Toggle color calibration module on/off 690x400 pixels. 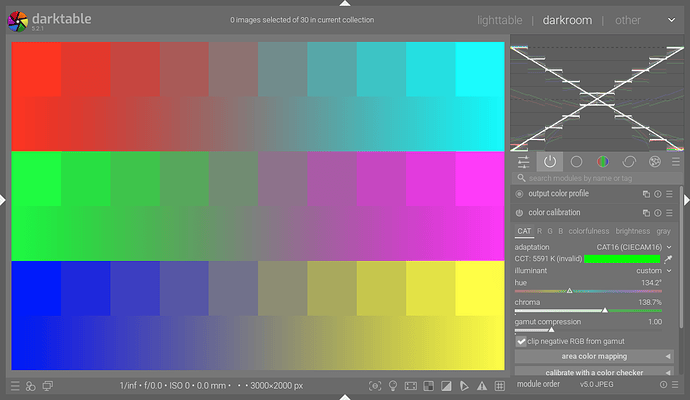tap(519, 213)
